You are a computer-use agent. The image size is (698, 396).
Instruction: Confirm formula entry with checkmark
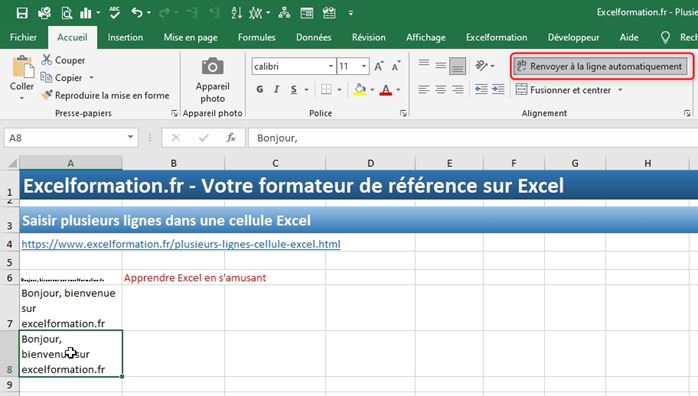pyautogui.click(x=203, y=138)
